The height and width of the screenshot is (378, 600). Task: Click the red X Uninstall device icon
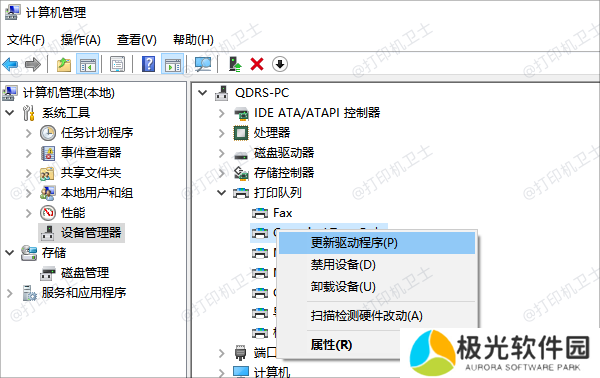pos(257,64)
